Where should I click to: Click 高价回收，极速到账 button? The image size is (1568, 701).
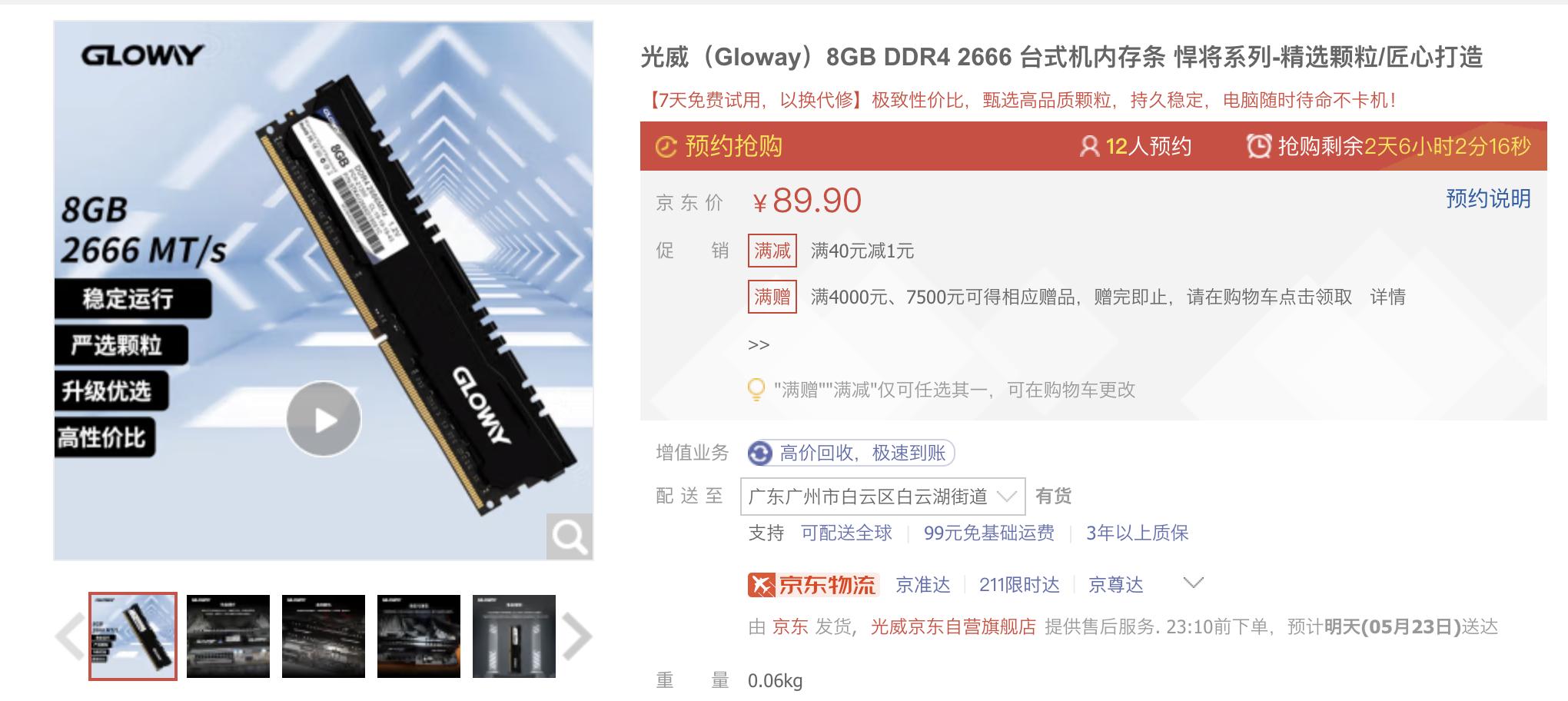tap(852, 453)
